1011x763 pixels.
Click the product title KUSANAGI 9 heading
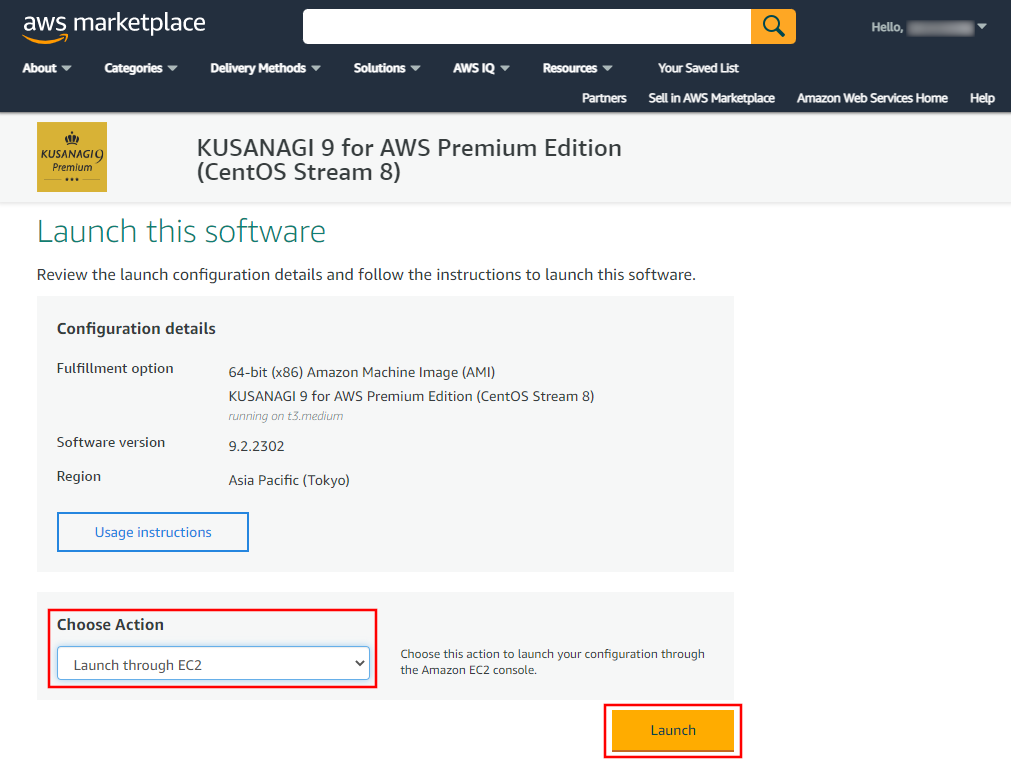click(409, 160)
